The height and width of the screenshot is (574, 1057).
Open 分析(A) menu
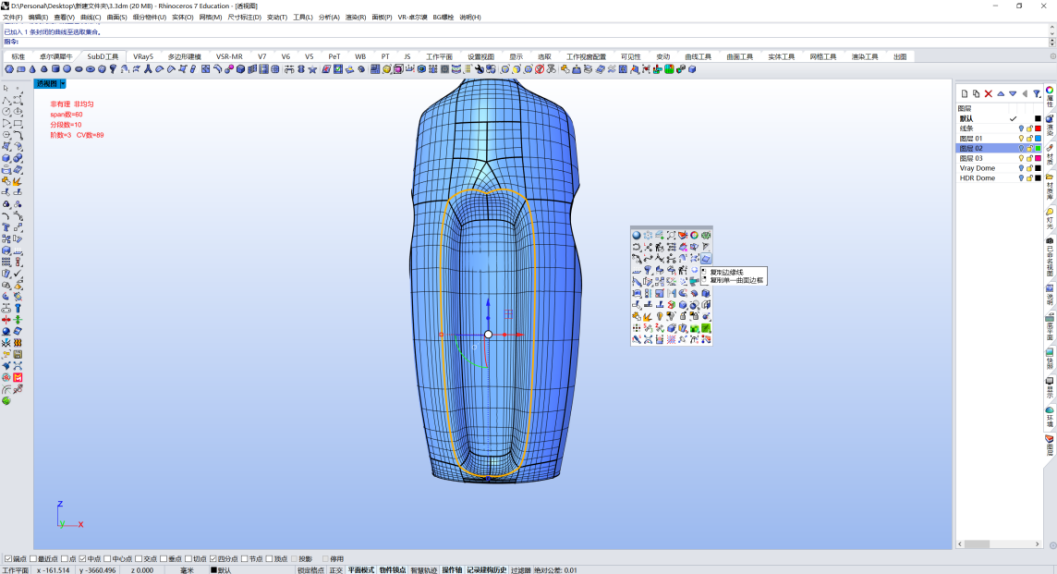(x=329, y=18)
